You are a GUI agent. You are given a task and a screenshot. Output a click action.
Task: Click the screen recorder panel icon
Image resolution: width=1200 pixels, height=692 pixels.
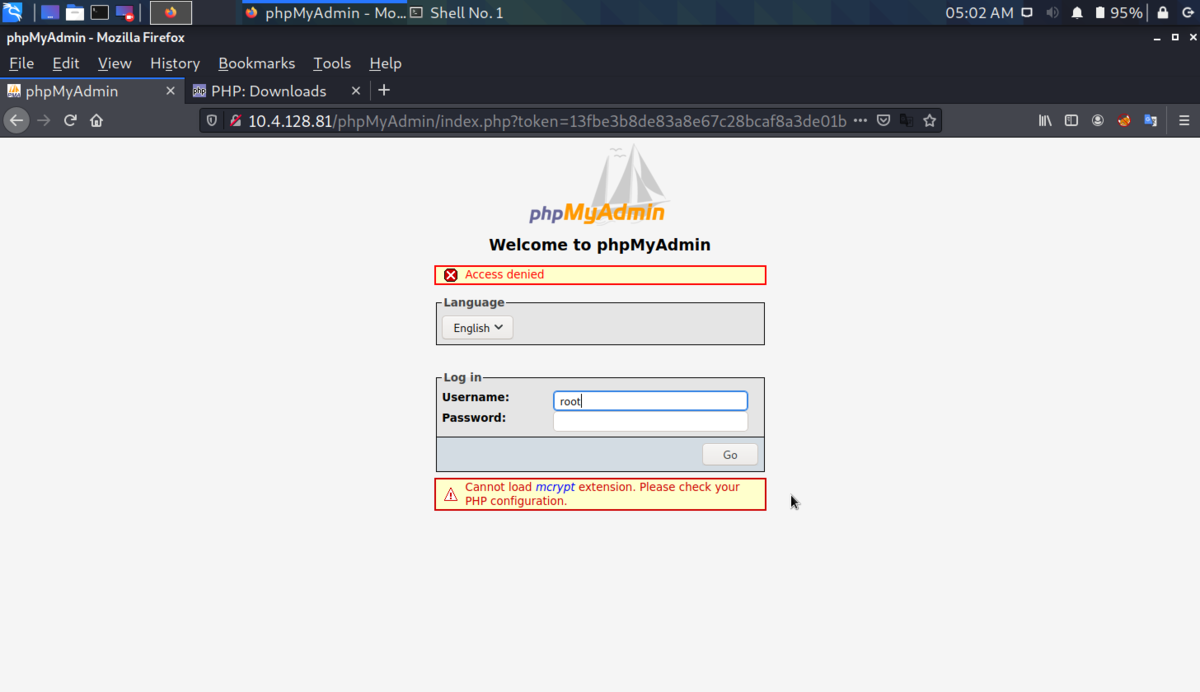[x=125, y=13]
